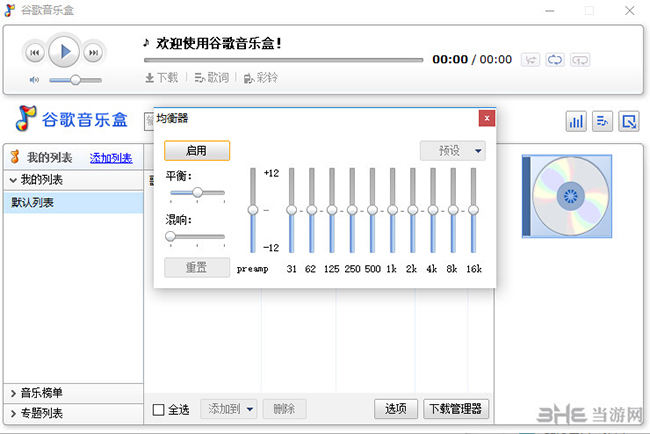Toggle the 启用 equalizer enable button
The width and height of the screenshot is (650, 434).
coord(197,150)
